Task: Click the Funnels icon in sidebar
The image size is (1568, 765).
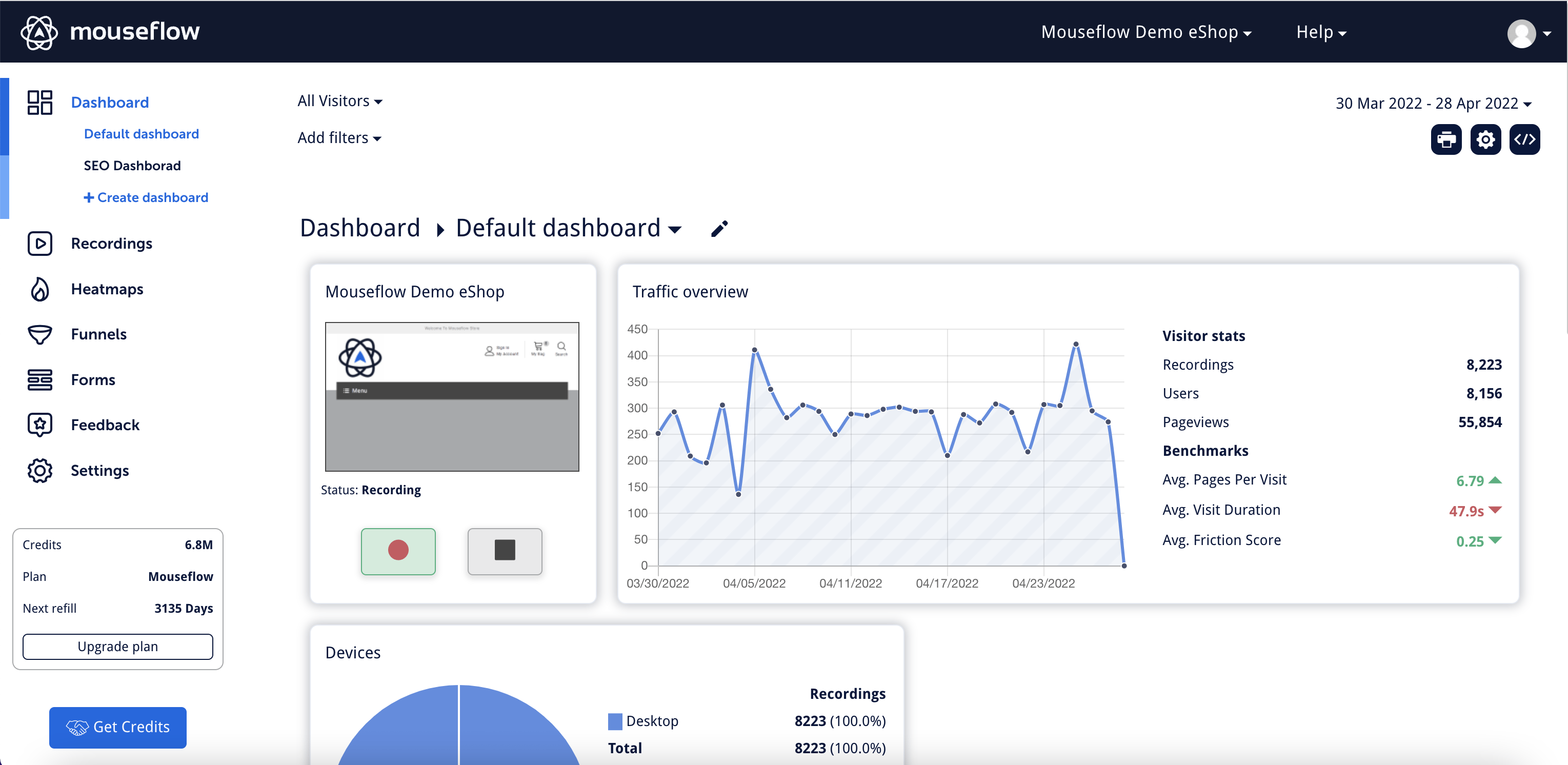Action: [x=39, y=334]
